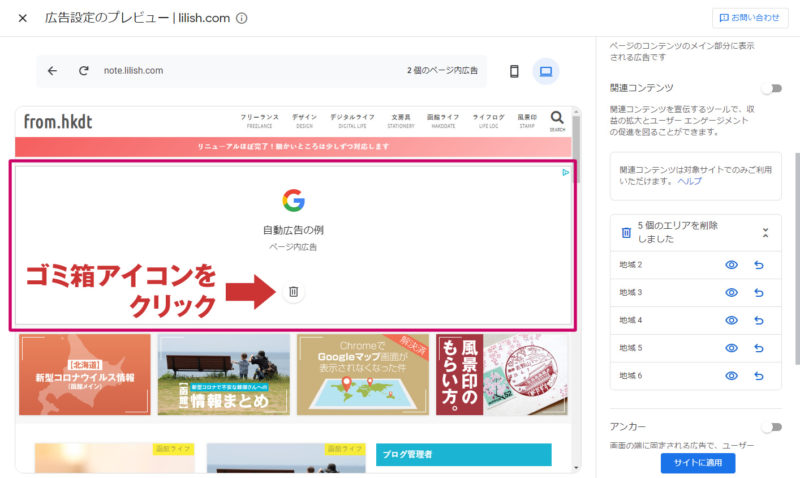Viewport: 800px width, 478px height.
Task: Click the pink renewal notice banner
Action: click(x=293, y=147)
